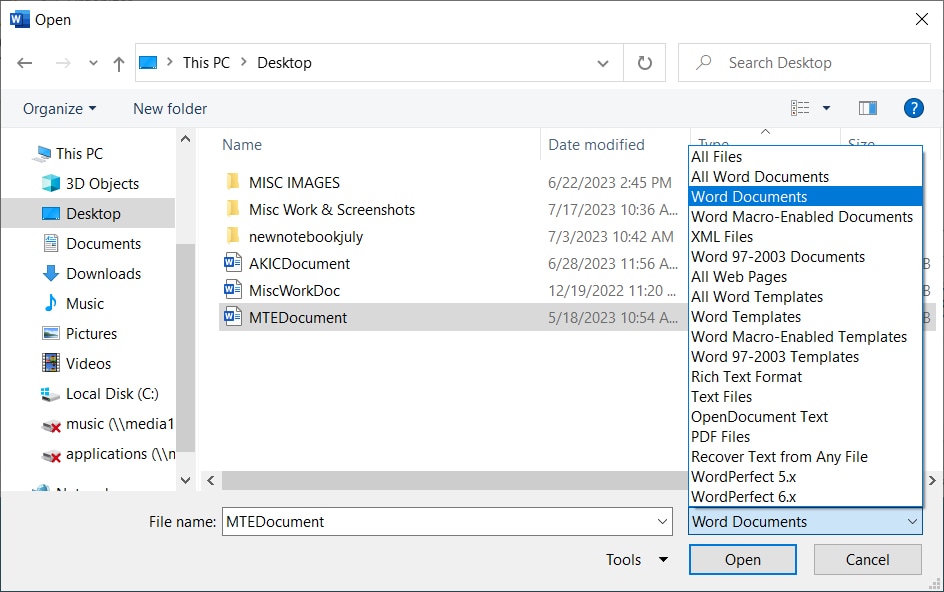The image size is (944, 592).
Task: Open Help via question mark icon
Action: pyautogui.click(x=914, y=108)
